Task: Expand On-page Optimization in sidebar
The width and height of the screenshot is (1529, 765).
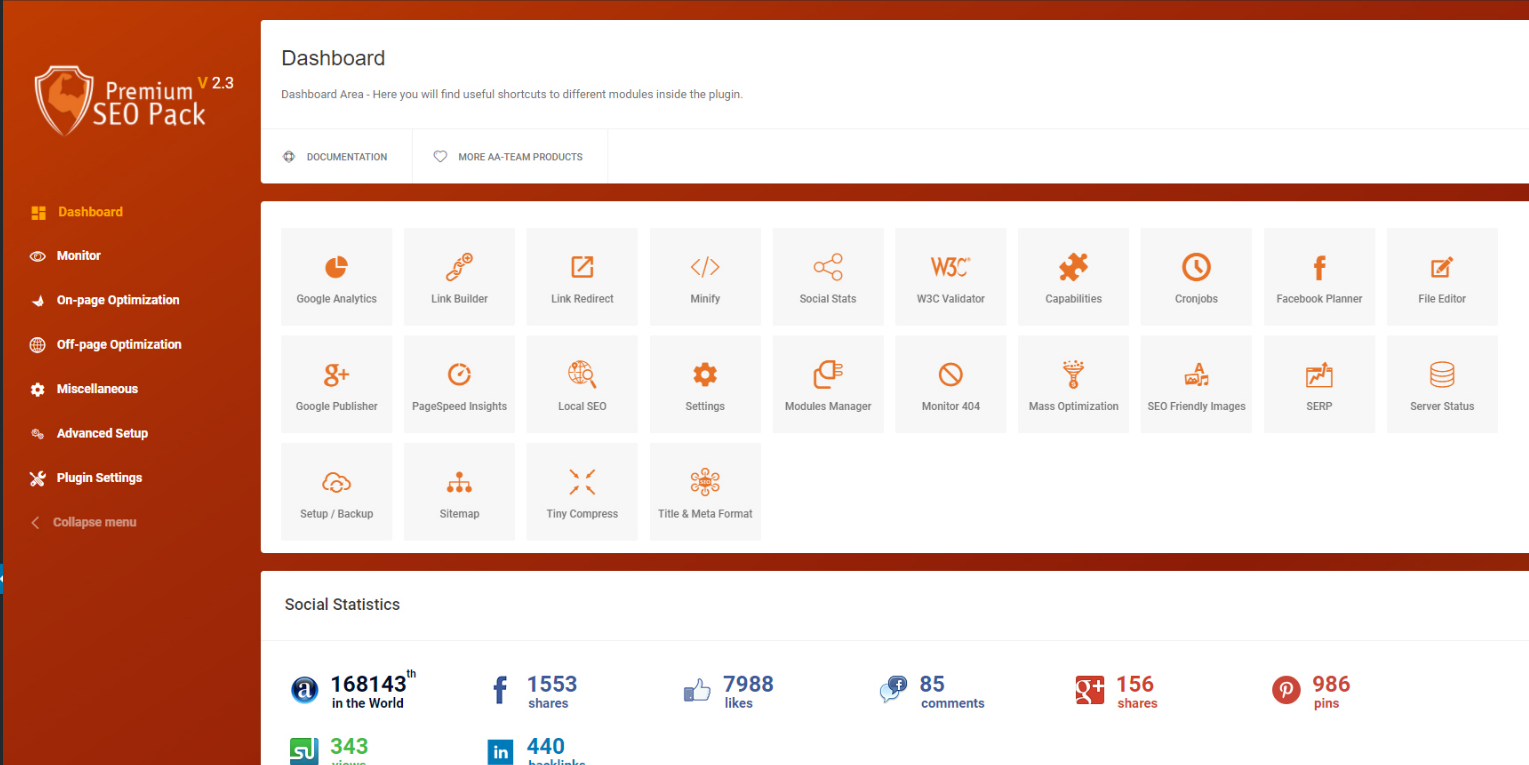Action: 117,300
